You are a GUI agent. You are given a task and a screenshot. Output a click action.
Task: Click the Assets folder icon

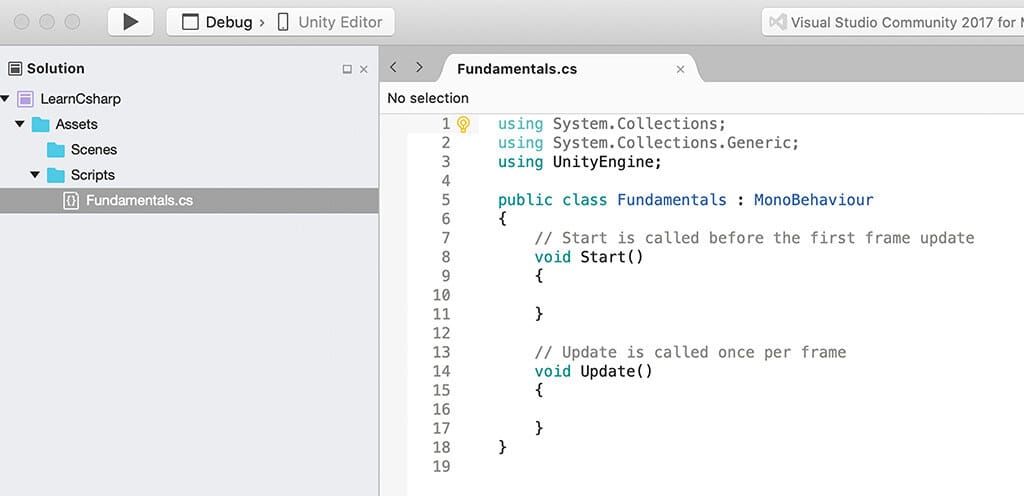41,125
